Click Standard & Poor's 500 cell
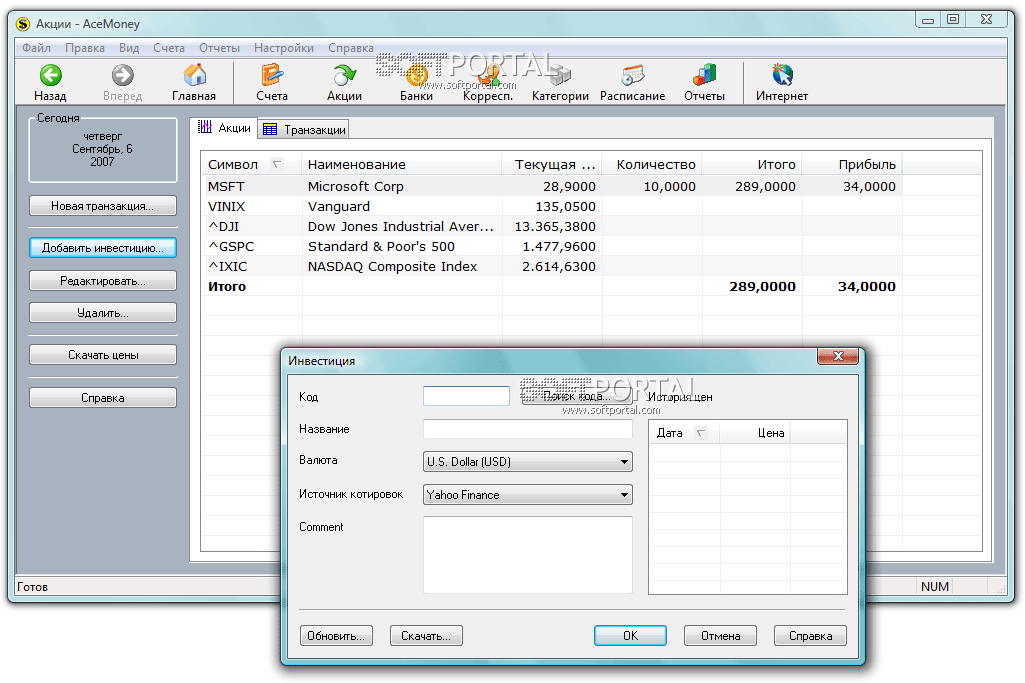Screen dimensions: 1025x683 click(381, 246)
